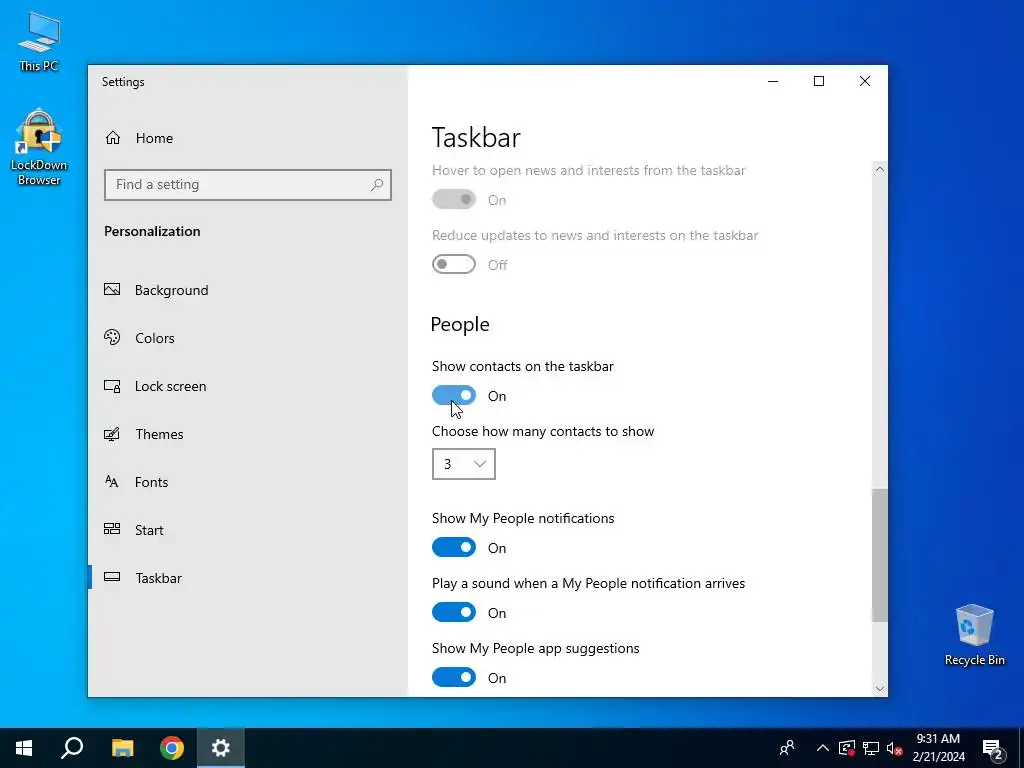Open the Windows Start menu
The image size is (1024, 768).
[24, 748]
